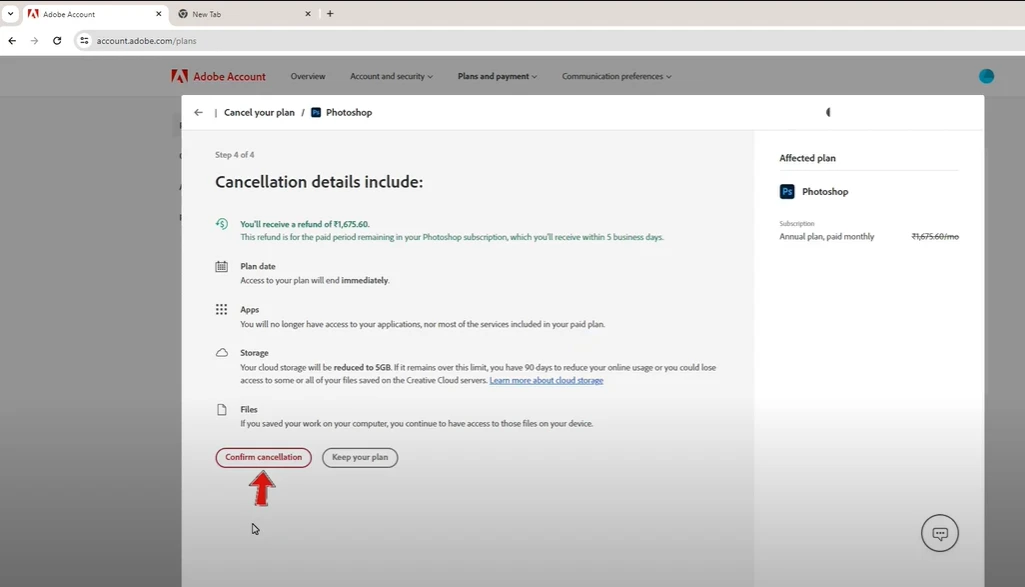Click the Cancel your plan breadcrumb
1025x587 pixels.
point(260,112)
